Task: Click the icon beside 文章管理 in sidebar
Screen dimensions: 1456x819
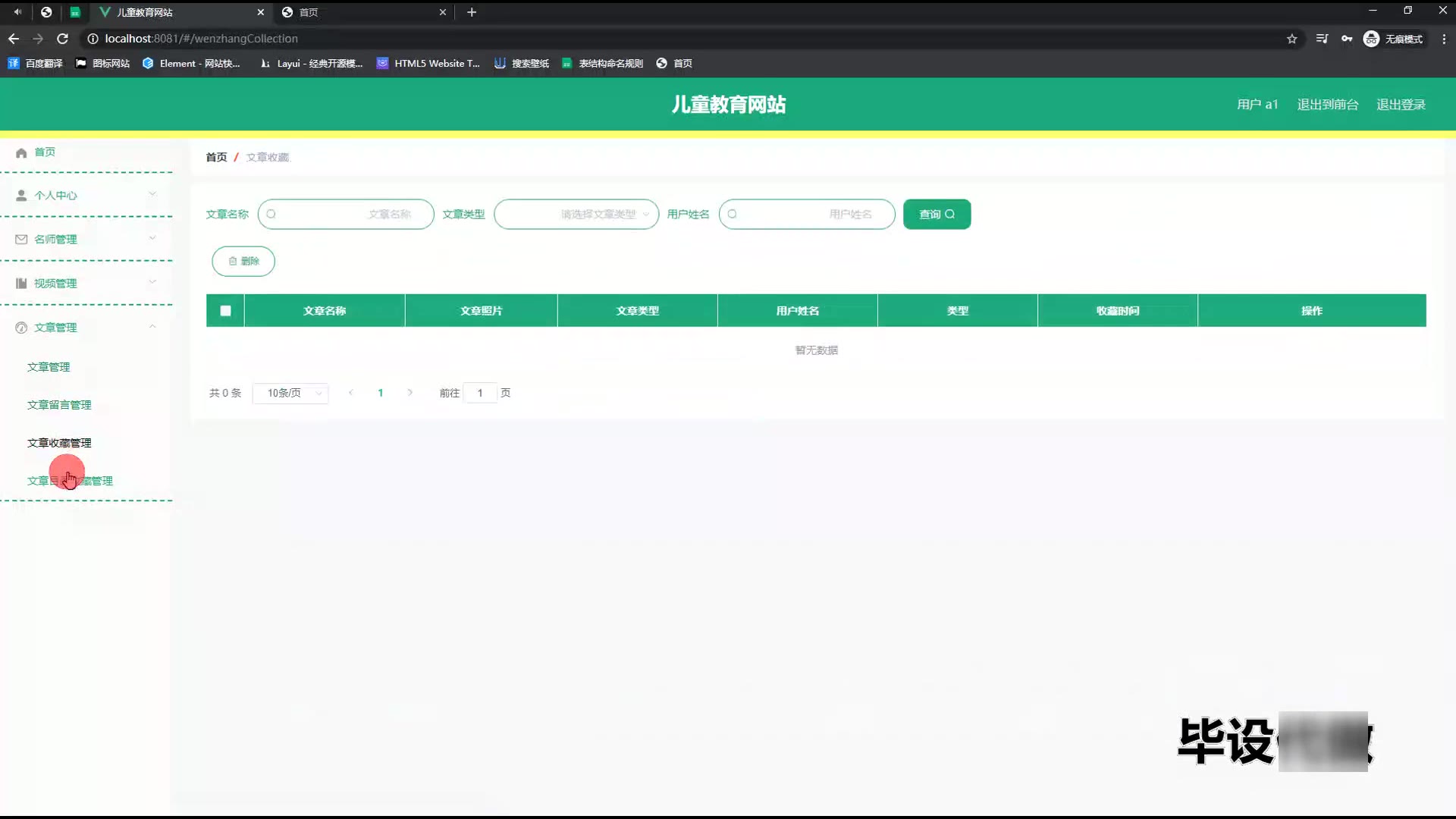Action: [21, 328]
